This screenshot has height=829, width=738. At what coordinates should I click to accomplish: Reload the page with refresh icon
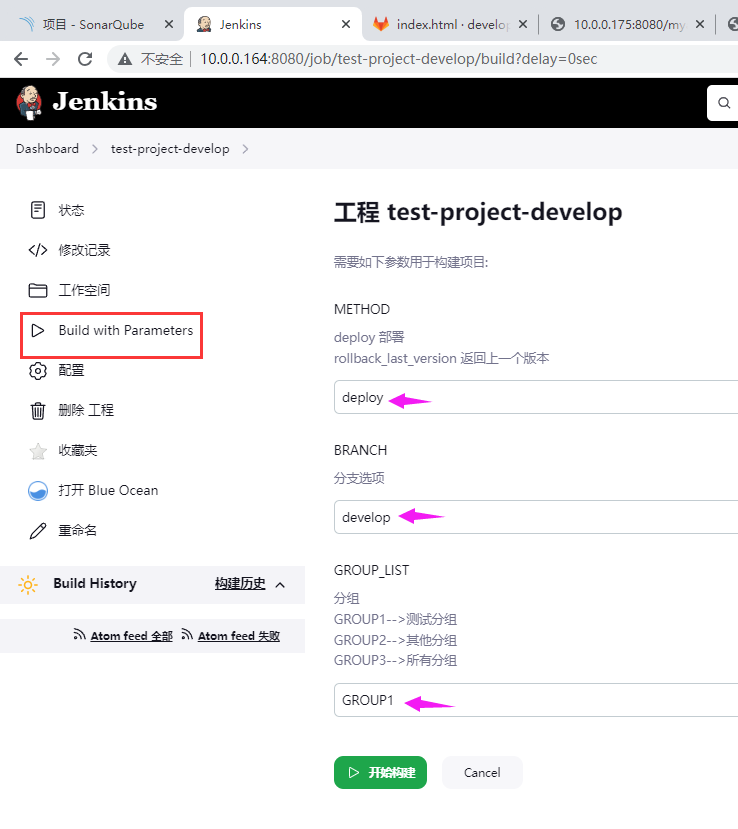coord(85,59)
